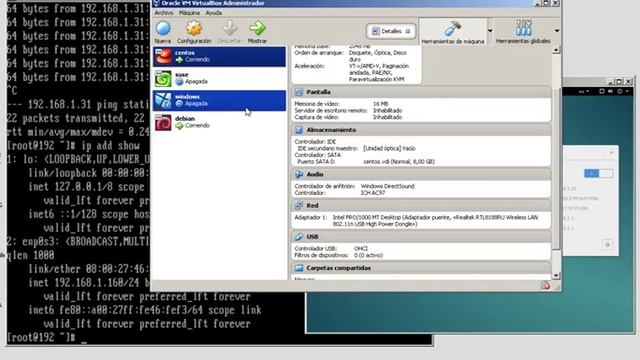Click the small icon right of Detalles label
Viewport: 640px width, 360px height.
(x=408, y=31)
